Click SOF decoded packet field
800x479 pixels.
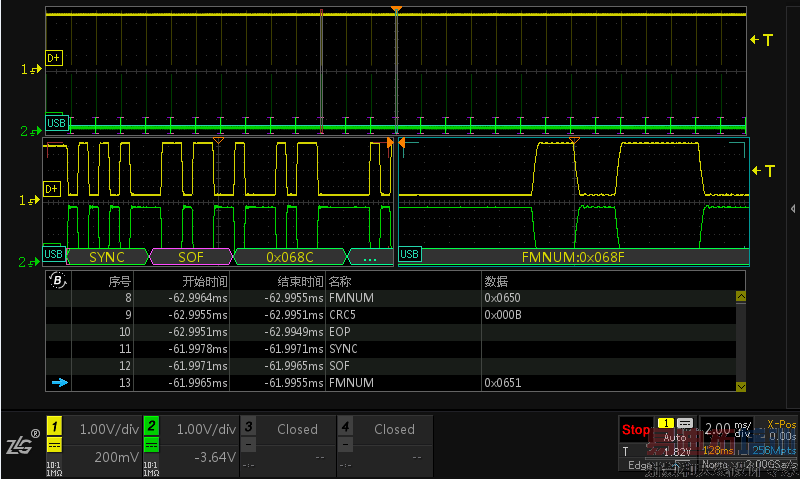(191, 257)
